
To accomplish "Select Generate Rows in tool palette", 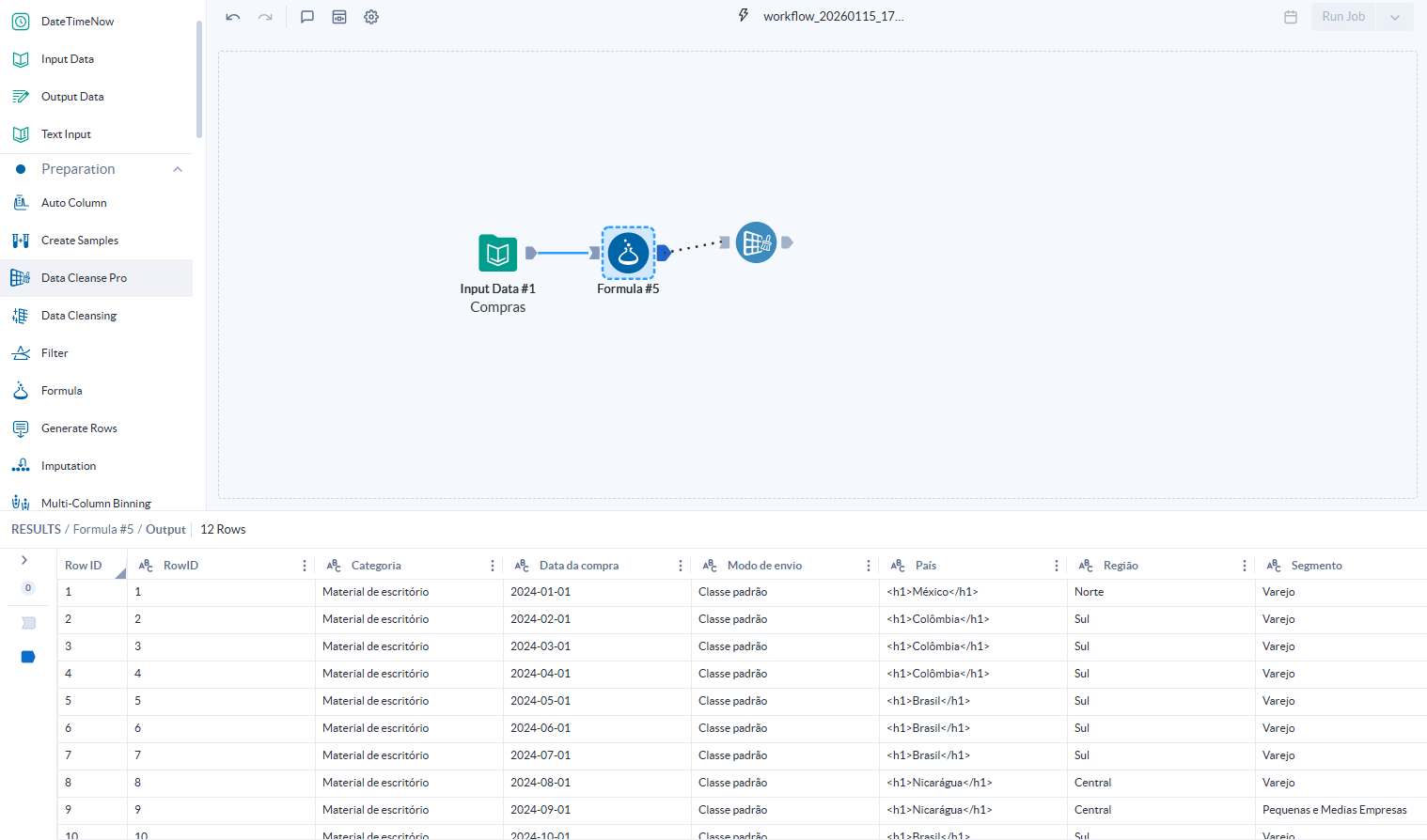I will [79, 428].
